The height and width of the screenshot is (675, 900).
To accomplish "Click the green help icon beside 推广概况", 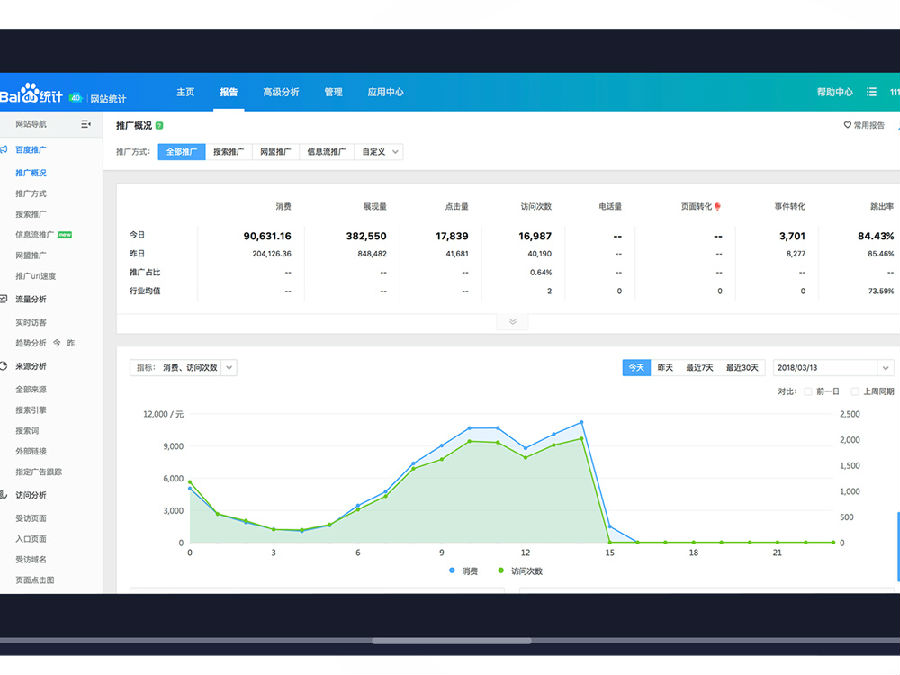I will point(160,126).
